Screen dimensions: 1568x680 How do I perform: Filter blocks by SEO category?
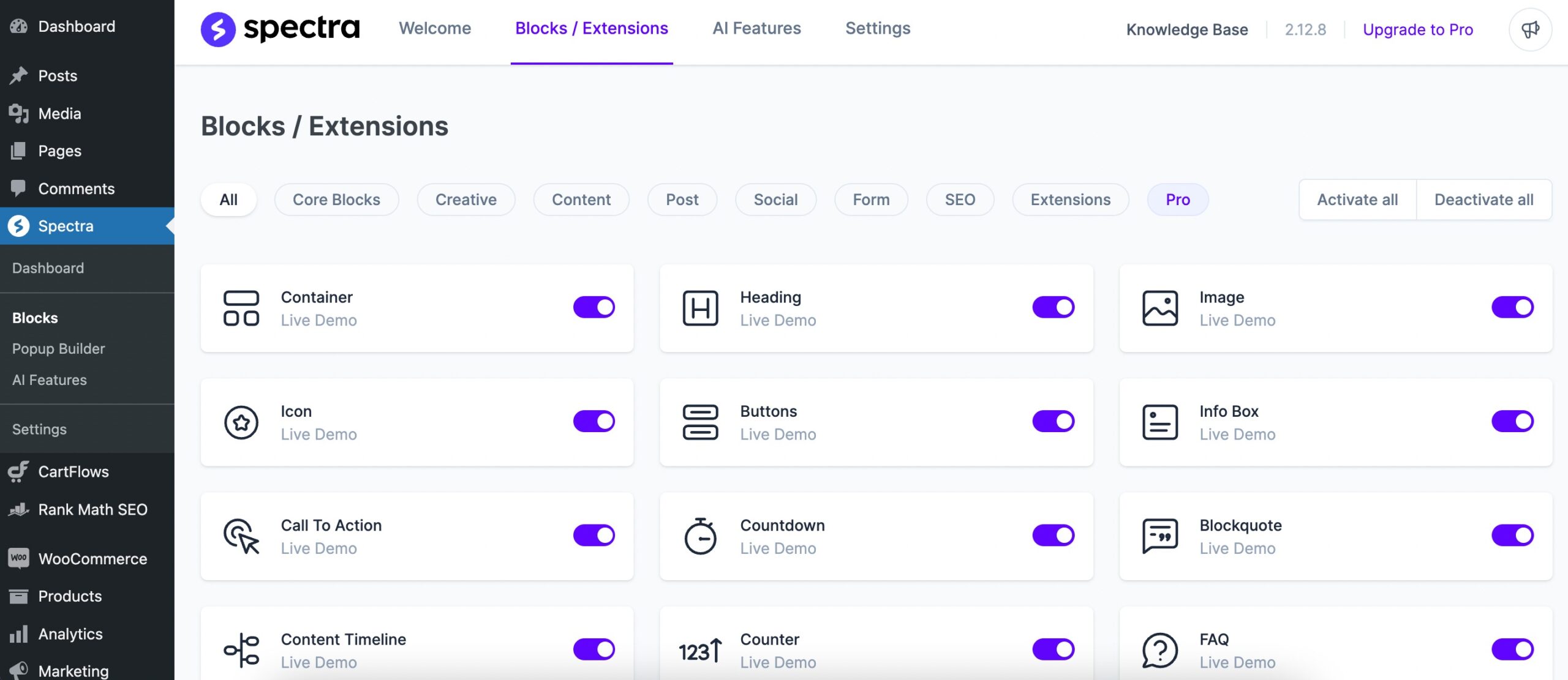pyautogui.click(x=960, y=200)
